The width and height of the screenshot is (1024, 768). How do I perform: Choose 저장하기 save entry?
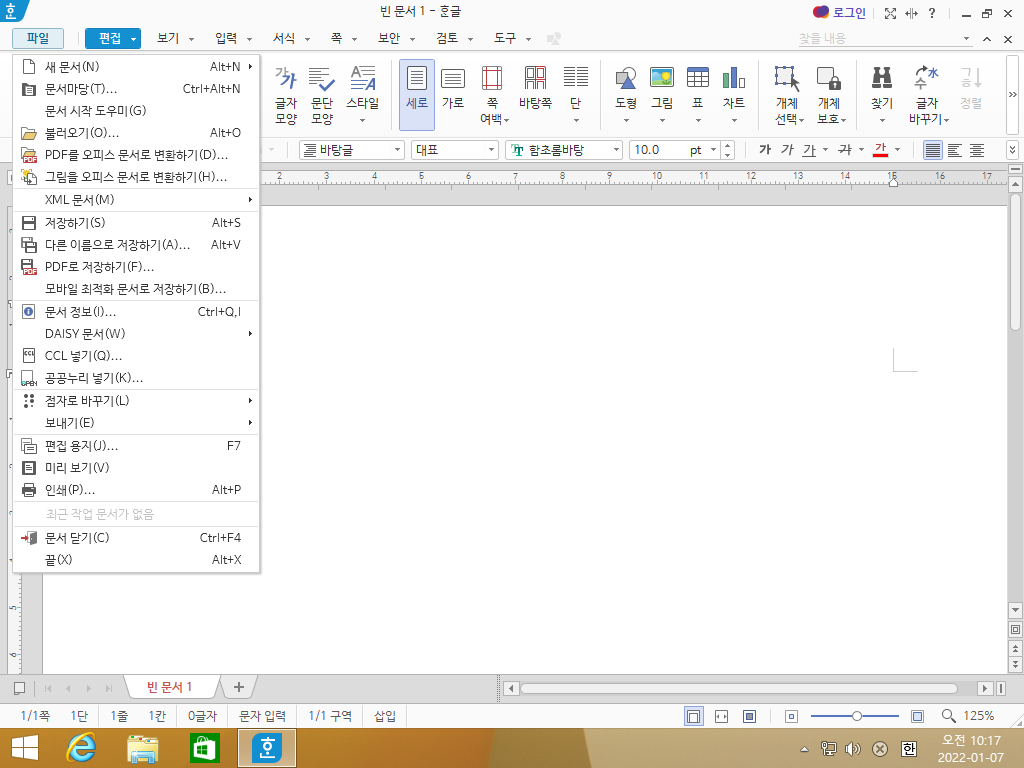pyautogui.click(x=136, y=223)
